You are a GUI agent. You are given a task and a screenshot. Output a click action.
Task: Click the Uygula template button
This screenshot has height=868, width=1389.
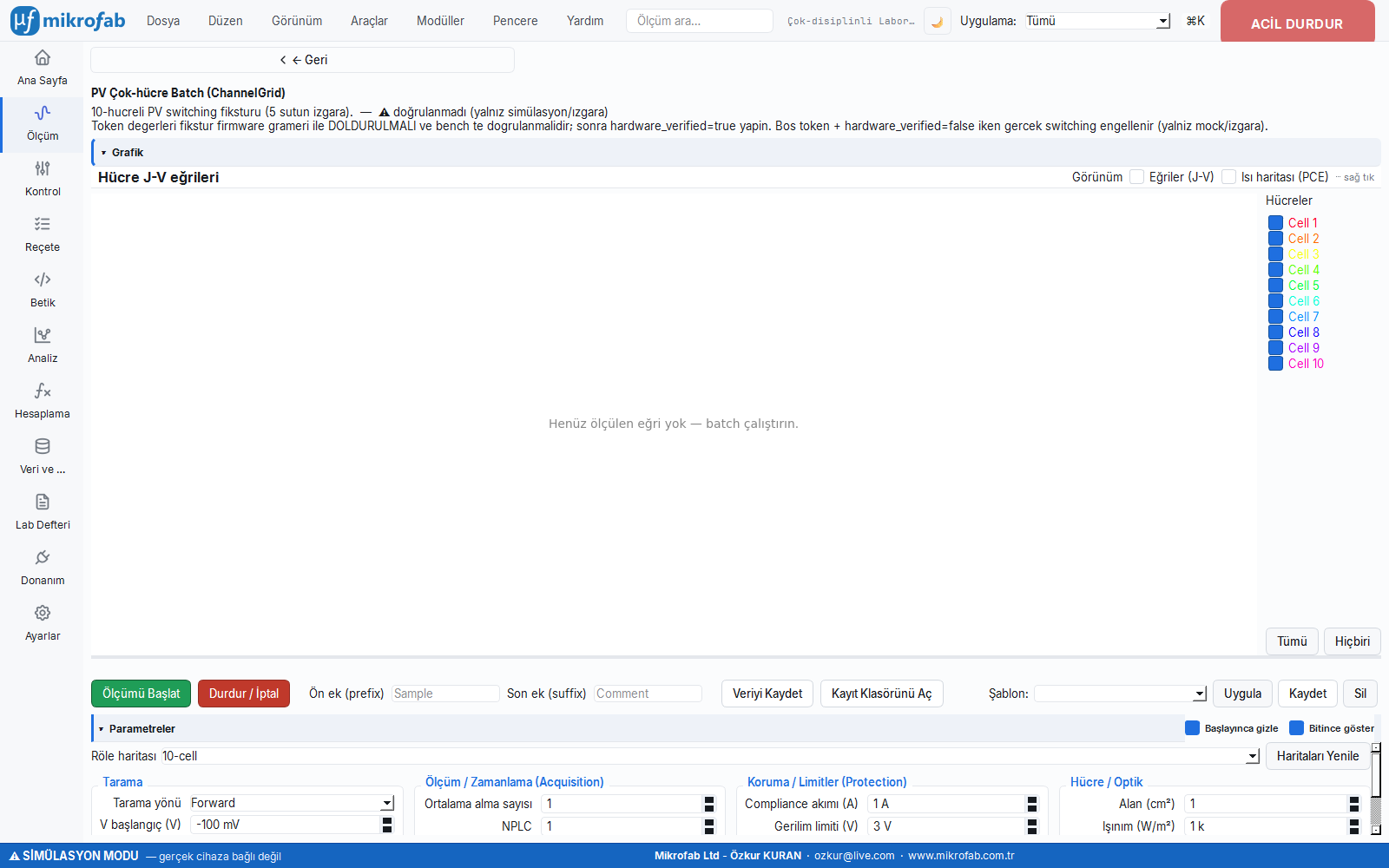coord(1243,694)
